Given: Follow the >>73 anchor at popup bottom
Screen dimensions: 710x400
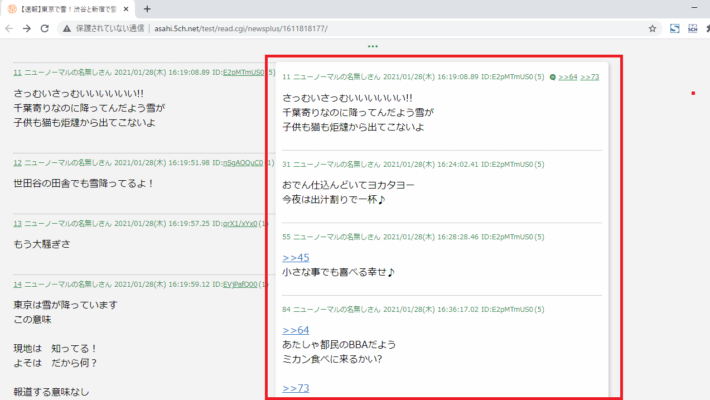Looking at the screenshot, I should (x=296, y=388).
